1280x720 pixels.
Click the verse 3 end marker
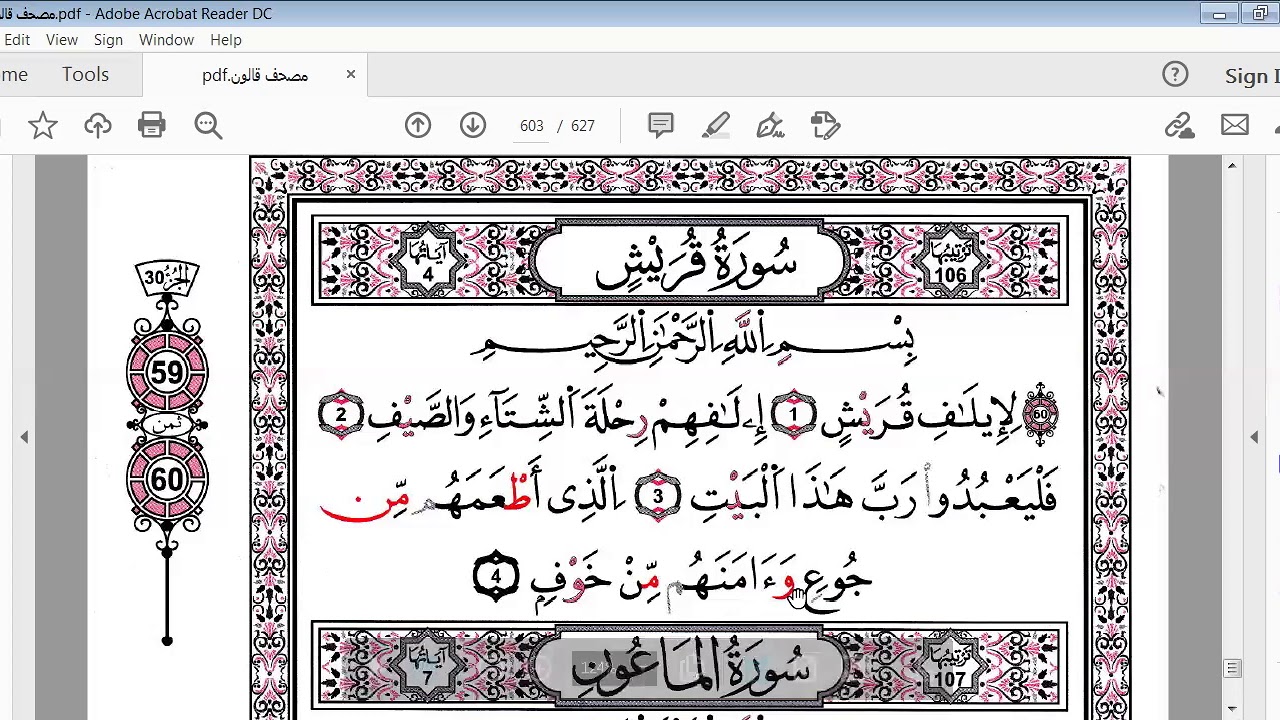click(658, 497)
